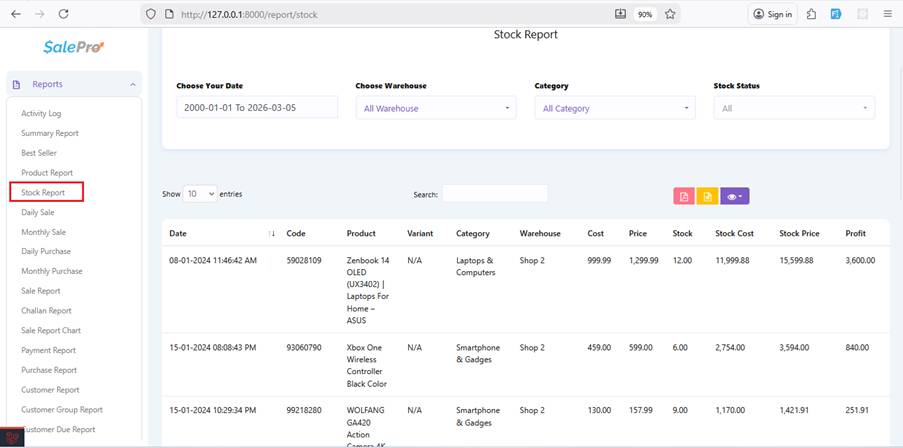Open the Firefox hamburger menu
The width and height of the screenshot is (903, 448).
pyautogui.click(x=887, y=14)
